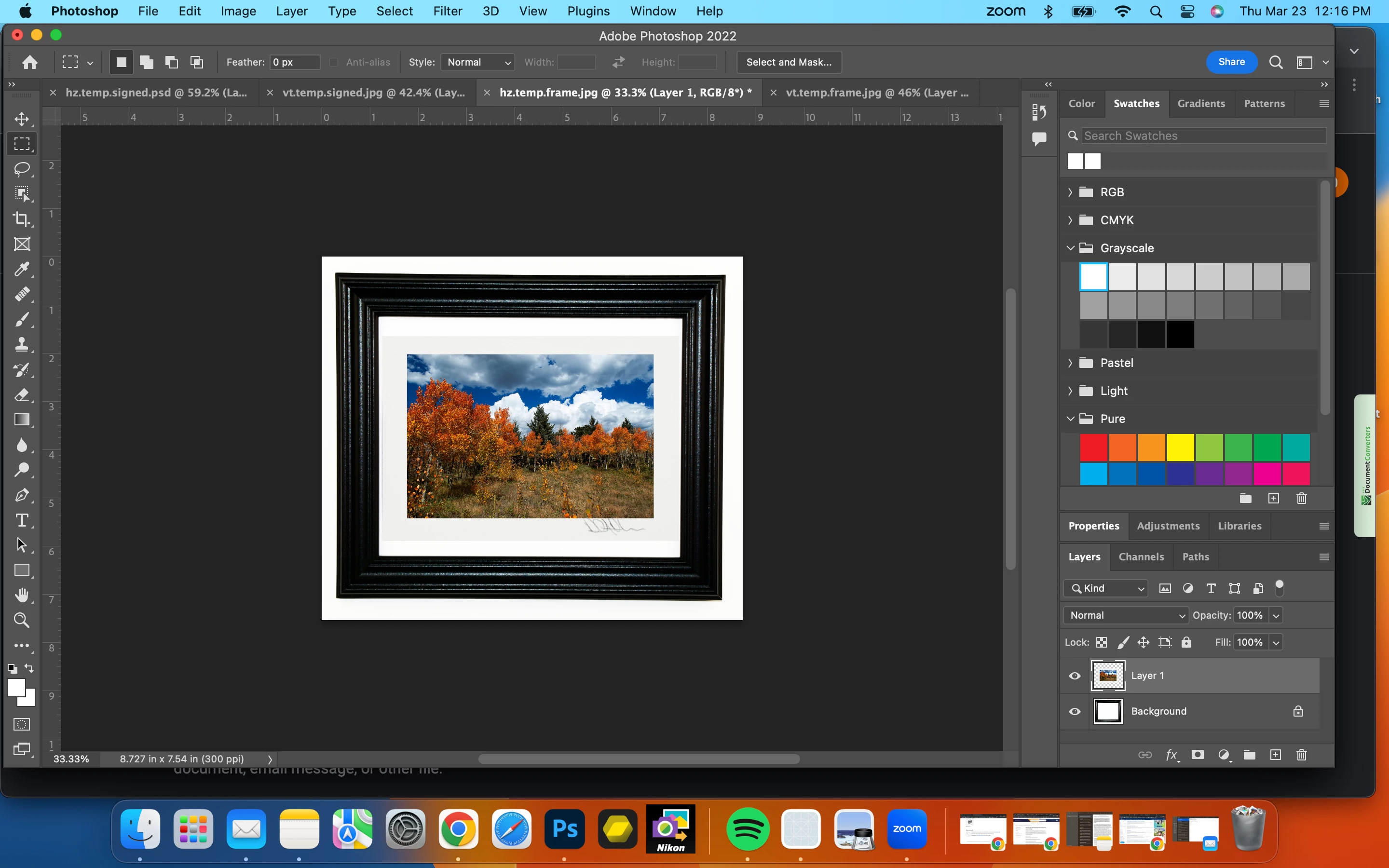
Task: Expand the Pastel swatches folder
Action: [x=1070, y=363]
